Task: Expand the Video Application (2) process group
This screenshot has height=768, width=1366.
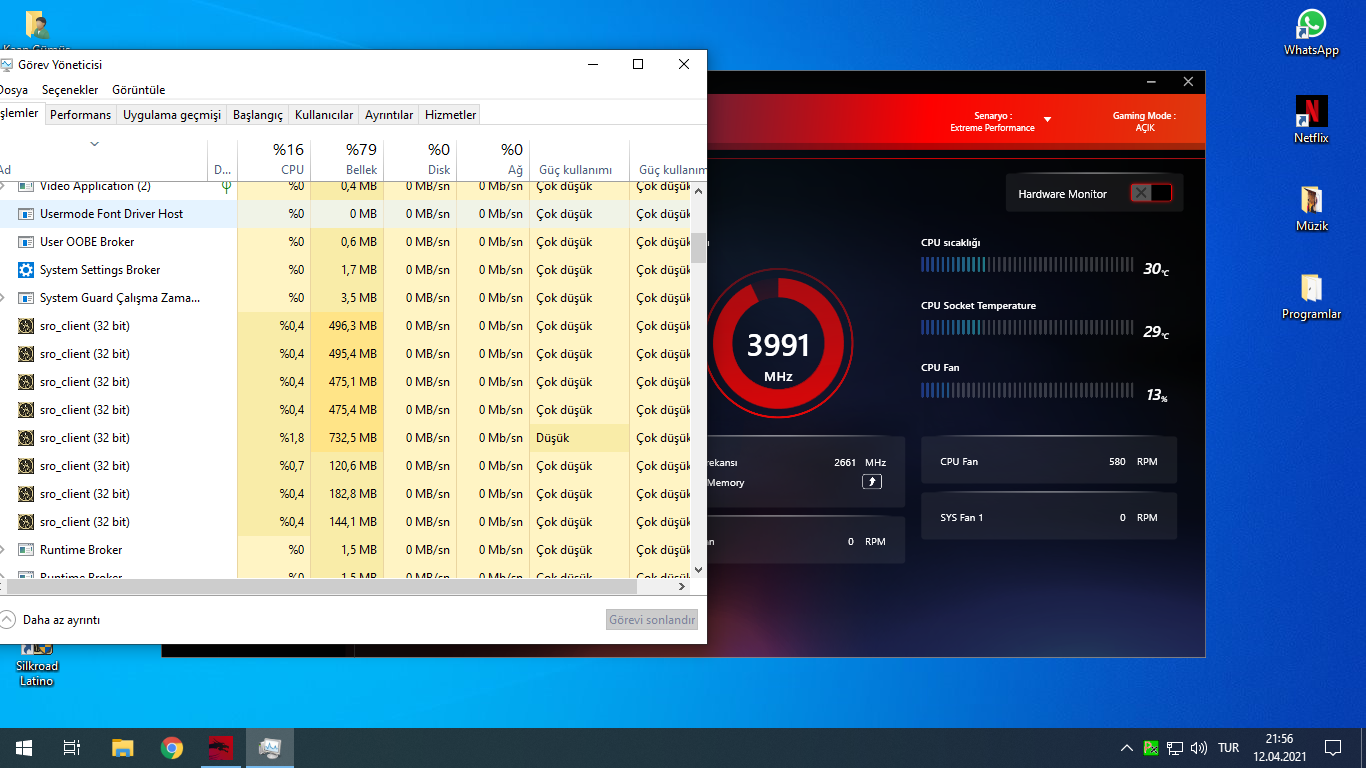Action: pos(3,186)
